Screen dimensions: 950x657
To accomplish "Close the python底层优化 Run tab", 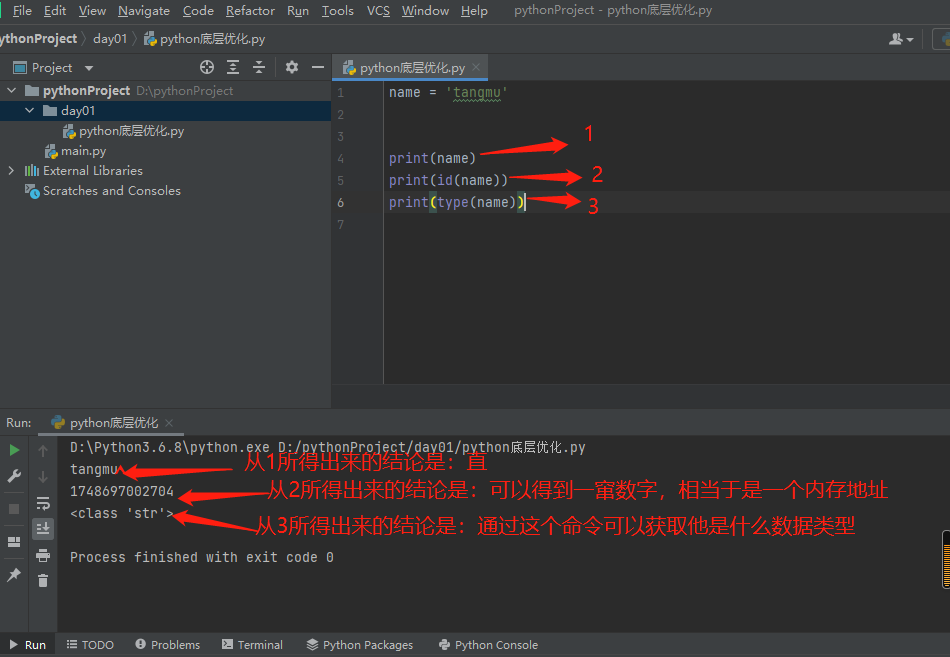I will click(x=169, y=422).
